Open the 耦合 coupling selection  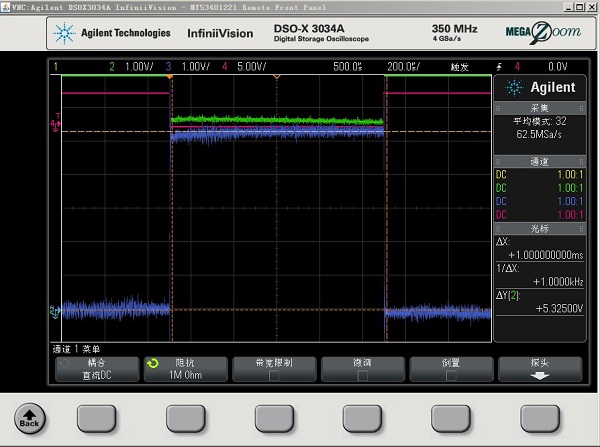[x=96, y=370]
